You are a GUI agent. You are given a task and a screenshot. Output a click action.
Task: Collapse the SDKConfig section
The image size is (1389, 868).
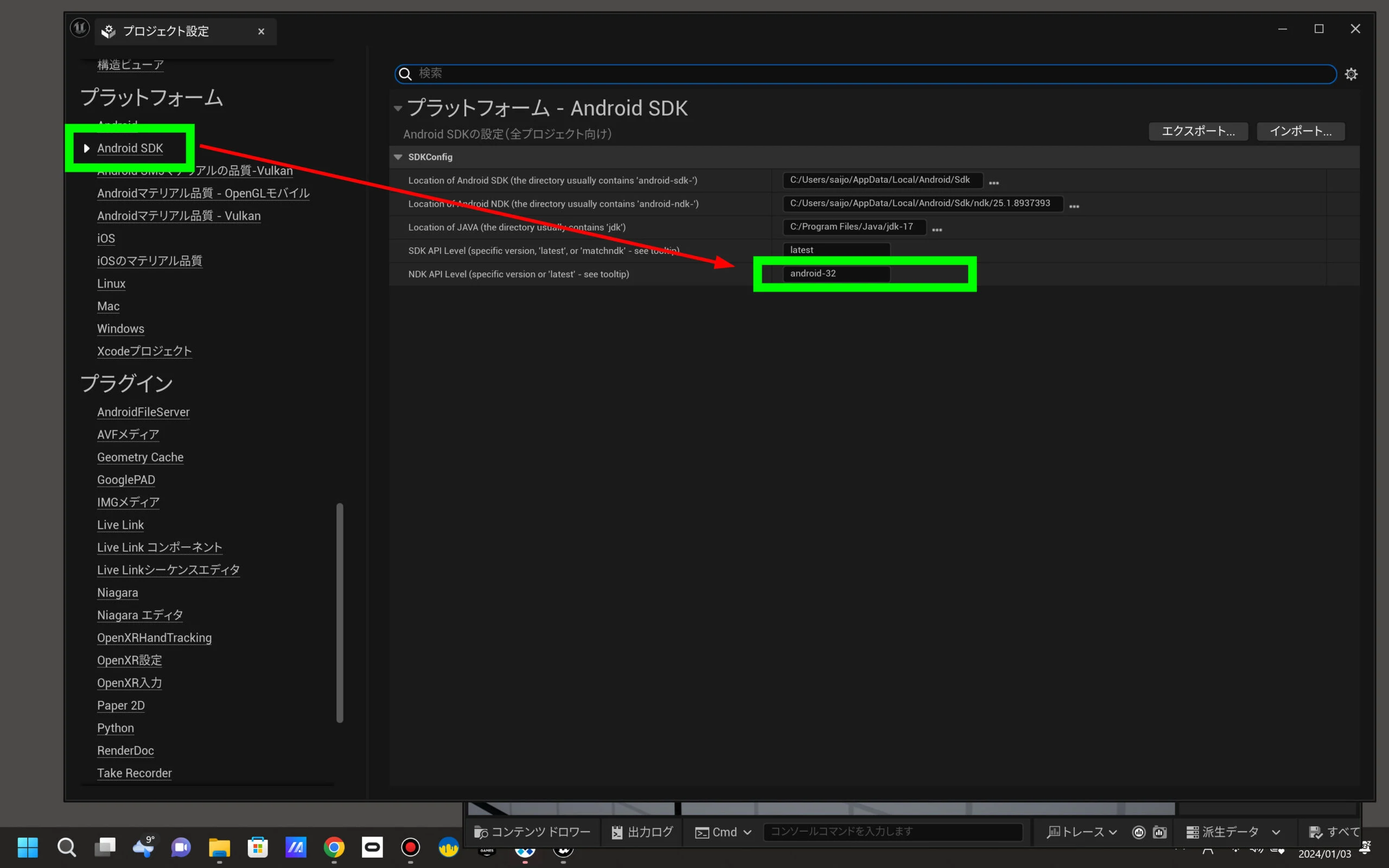(398, 157)
